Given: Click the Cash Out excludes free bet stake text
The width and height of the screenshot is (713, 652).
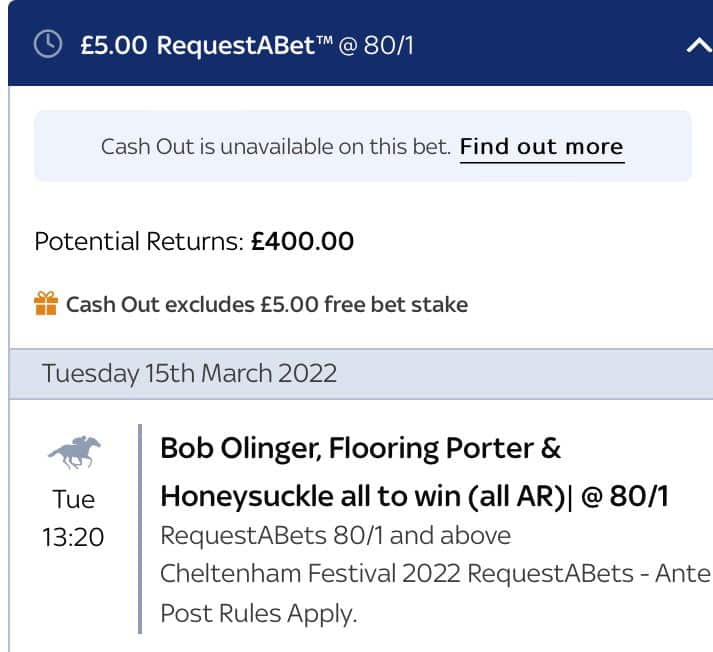Looking at the screenshot, I should pyautogui.click(x=267, y=304).
